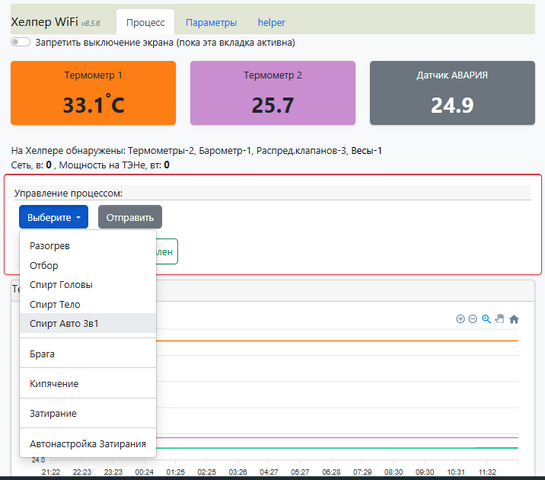Click the 21:22 time axis label
545x480 pixels.
click(51, 472)
